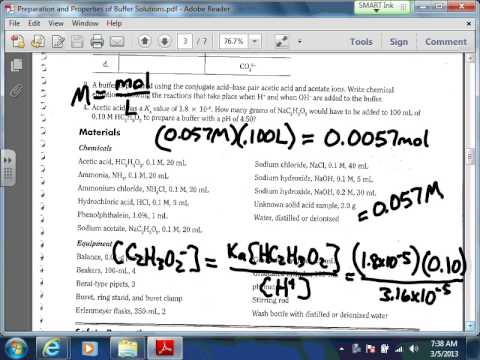Go to previous page with up arrow
Screen dimensions: 480x360
pos(145,41)
